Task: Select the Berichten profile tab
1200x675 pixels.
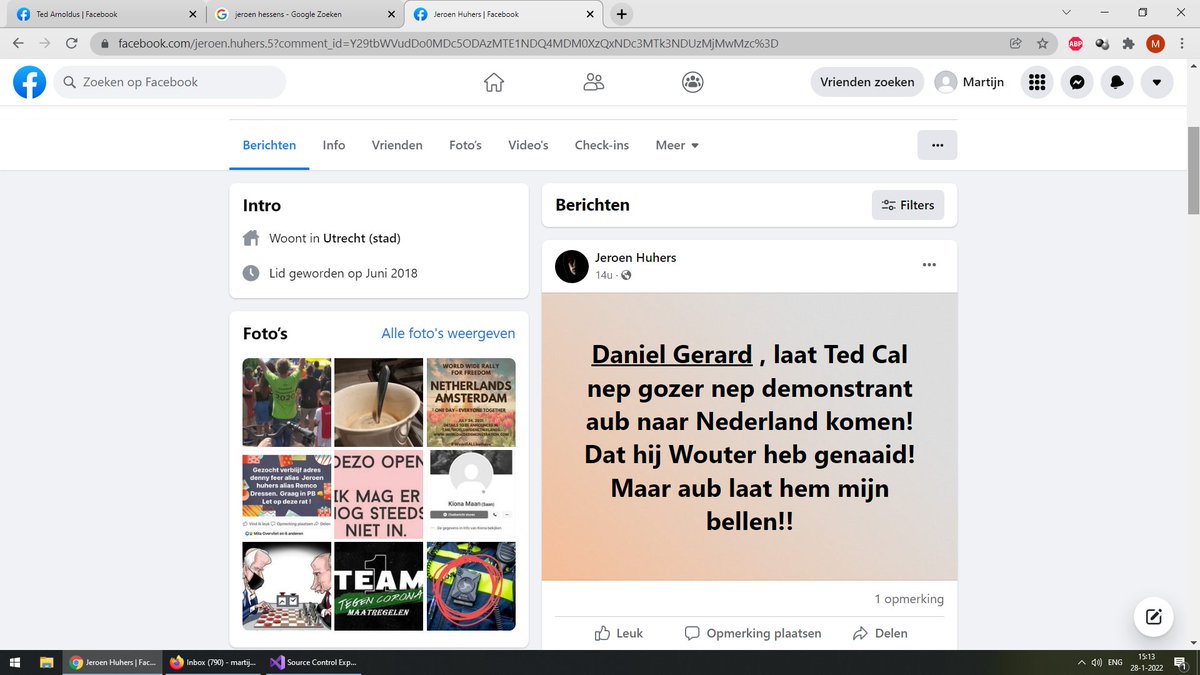Action: pyautogui.click(x=269, y=145)
